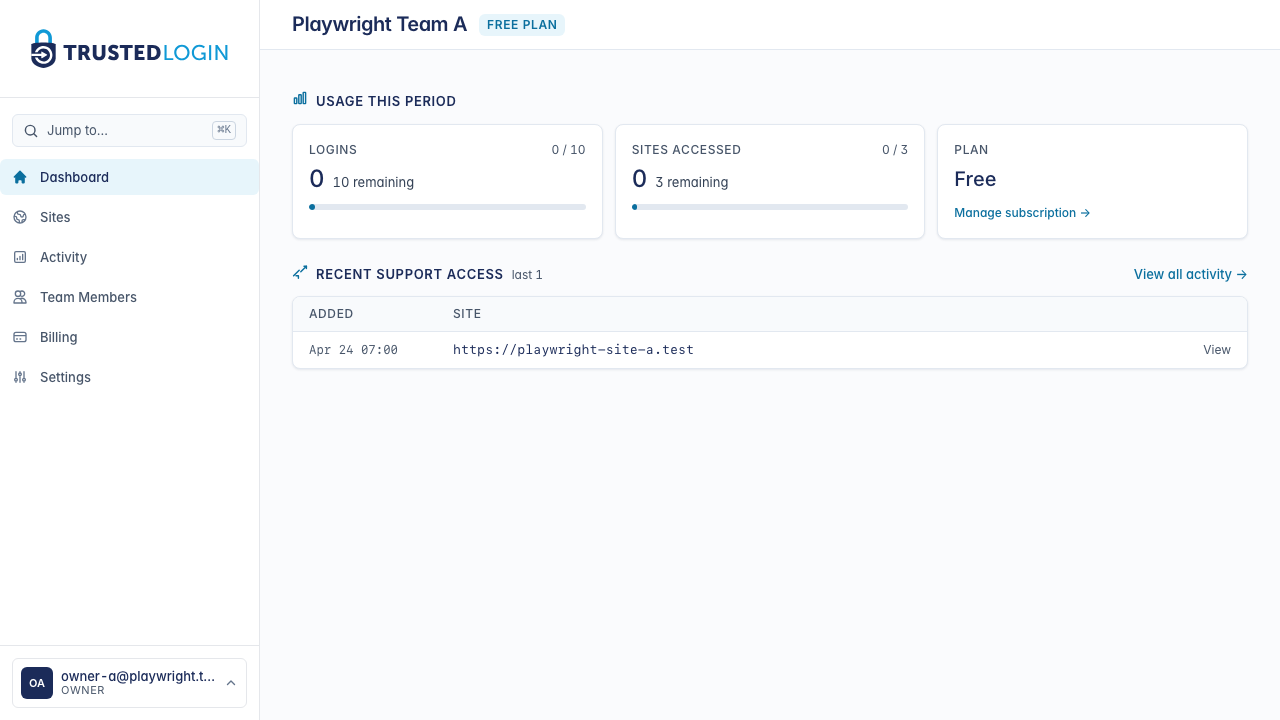
Task: Click the TrustedLogin padlock logo
Action: pyautogui.click(x=42, y=48)
